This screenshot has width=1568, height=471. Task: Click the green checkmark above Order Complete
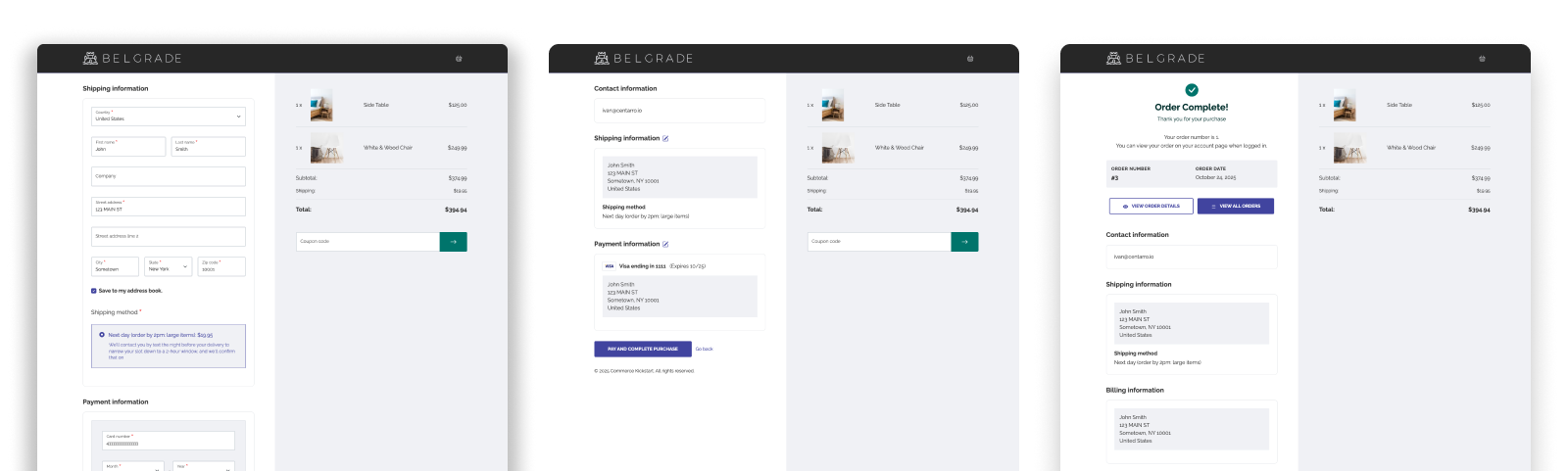click(1192, 90)
